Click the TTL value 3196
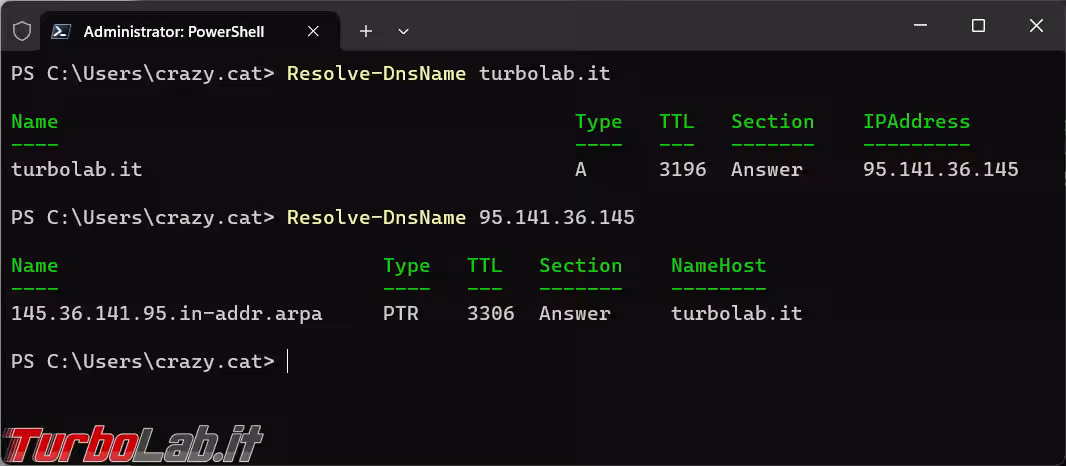1066x466 pixels. [x=683, y=169]
